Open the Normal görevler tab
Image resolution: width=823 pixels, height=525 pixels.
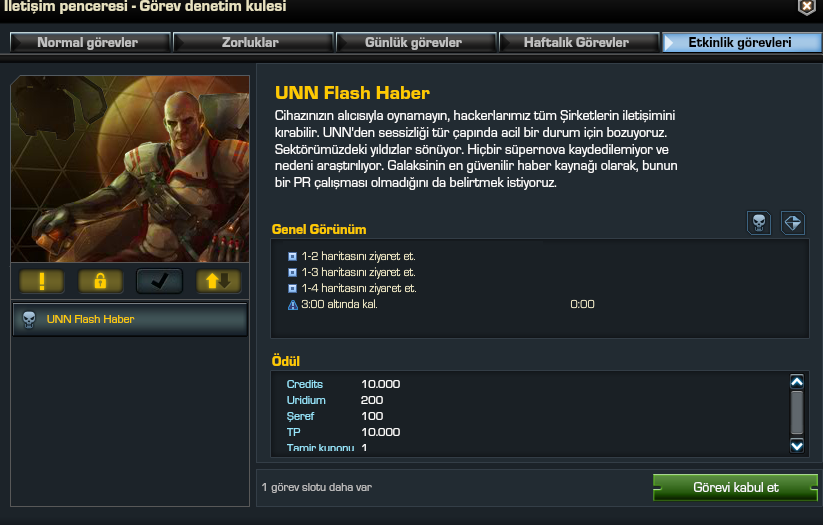tap(90, 43)
